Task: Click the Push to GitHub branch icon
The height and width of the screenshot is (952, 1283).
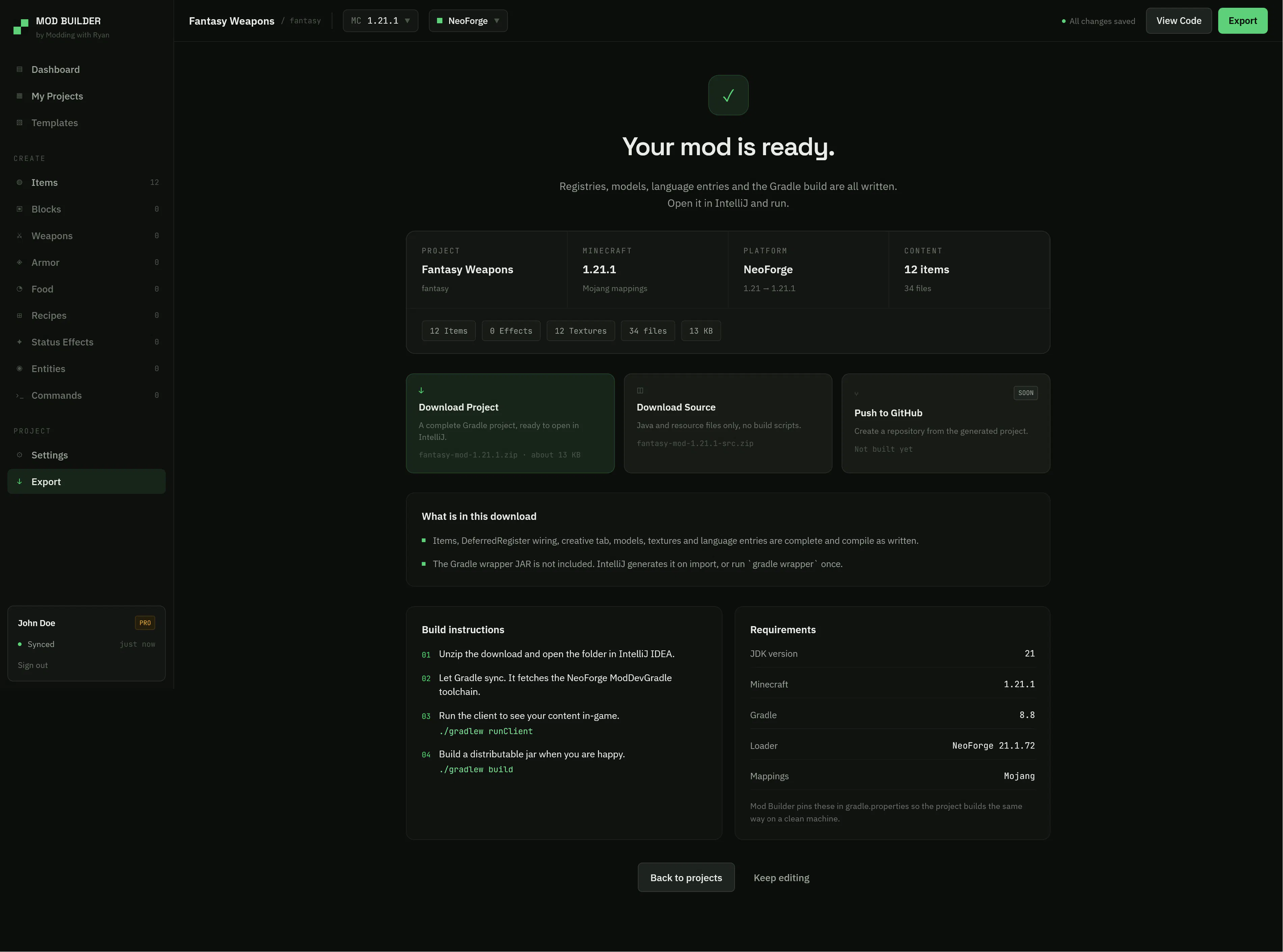Action: (856, 394)
